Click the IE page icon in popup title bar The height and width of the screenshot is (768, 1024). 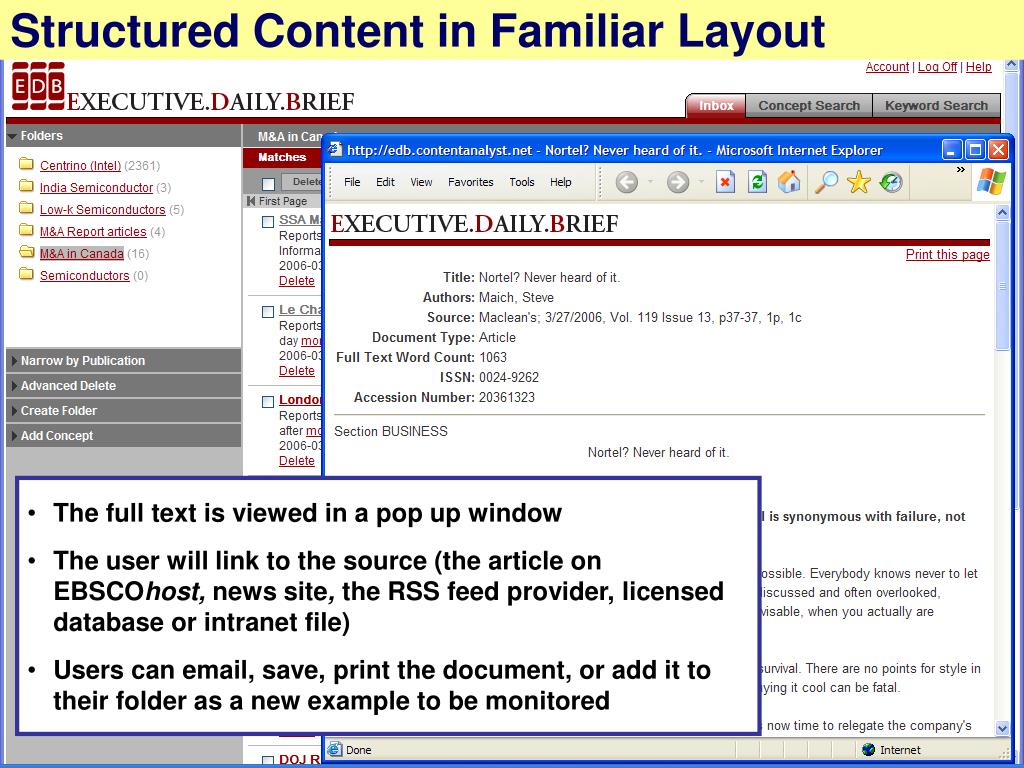[335, 150]
